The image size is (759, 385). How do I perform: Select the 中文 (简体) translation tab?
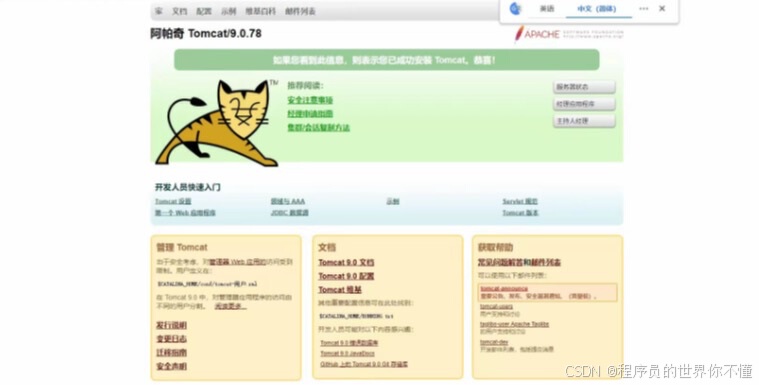(597, 9)
